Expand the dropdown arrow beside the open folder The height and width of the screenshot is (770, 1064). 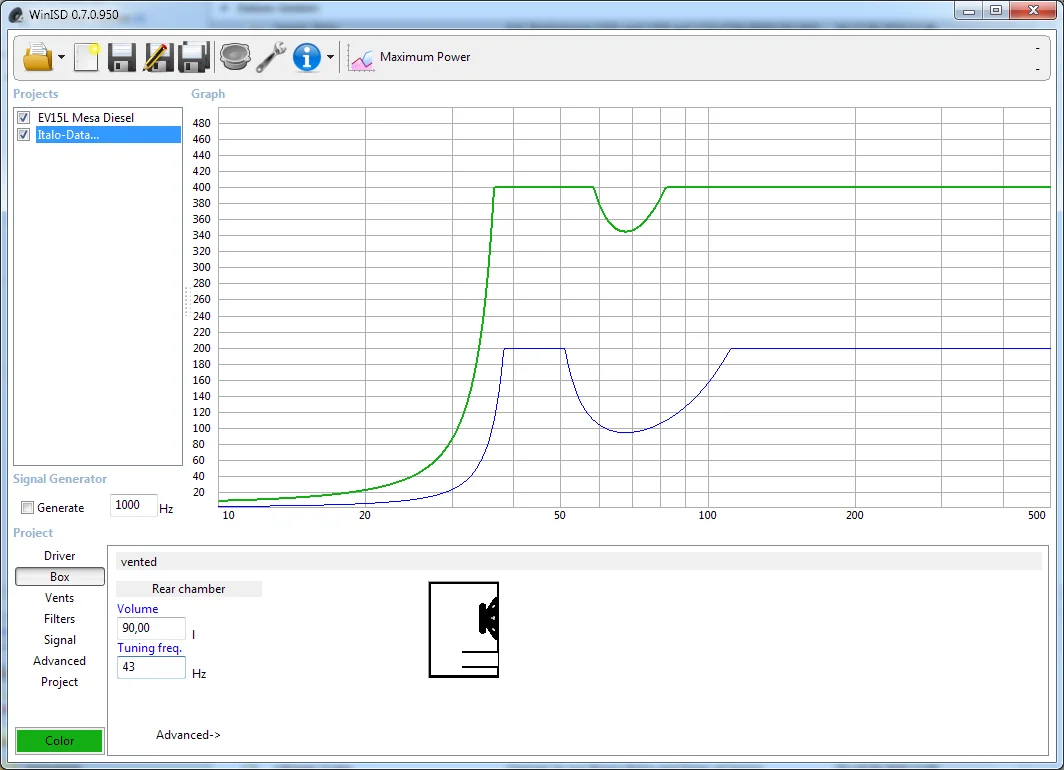click(62, 58)
